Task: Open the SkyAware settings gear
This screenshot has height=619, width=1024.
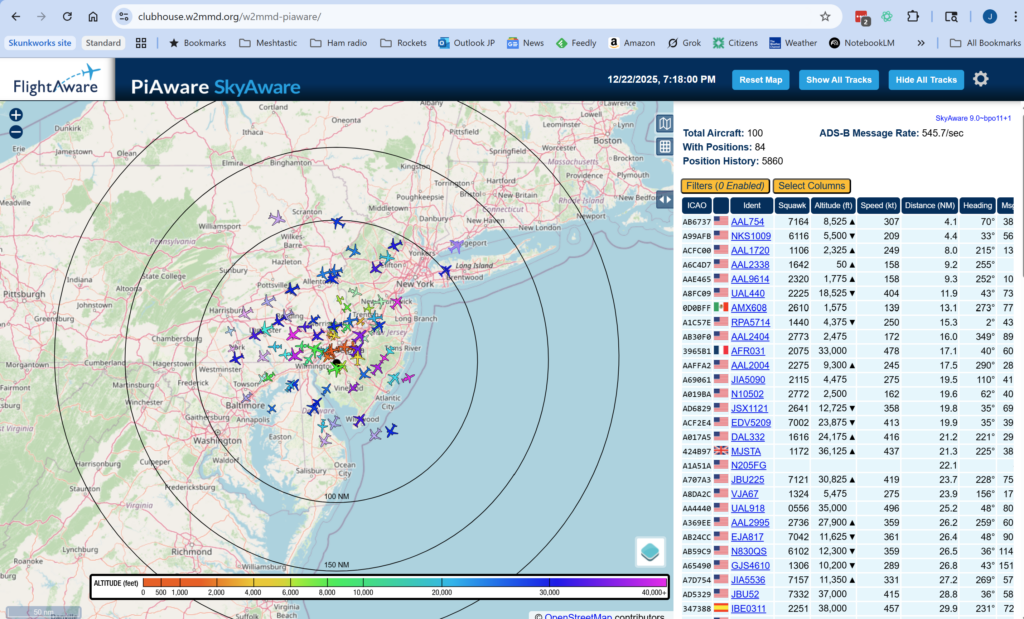Action: tap(981, 79)
